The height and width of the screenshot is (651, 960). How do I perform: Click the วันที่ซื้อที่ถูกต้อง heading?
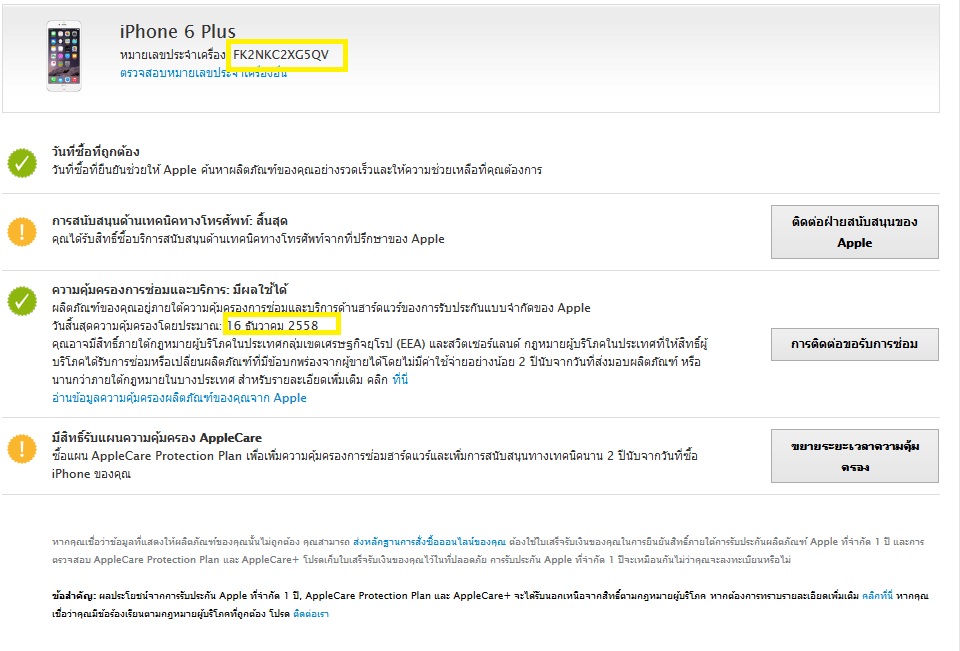pos(96,151)
